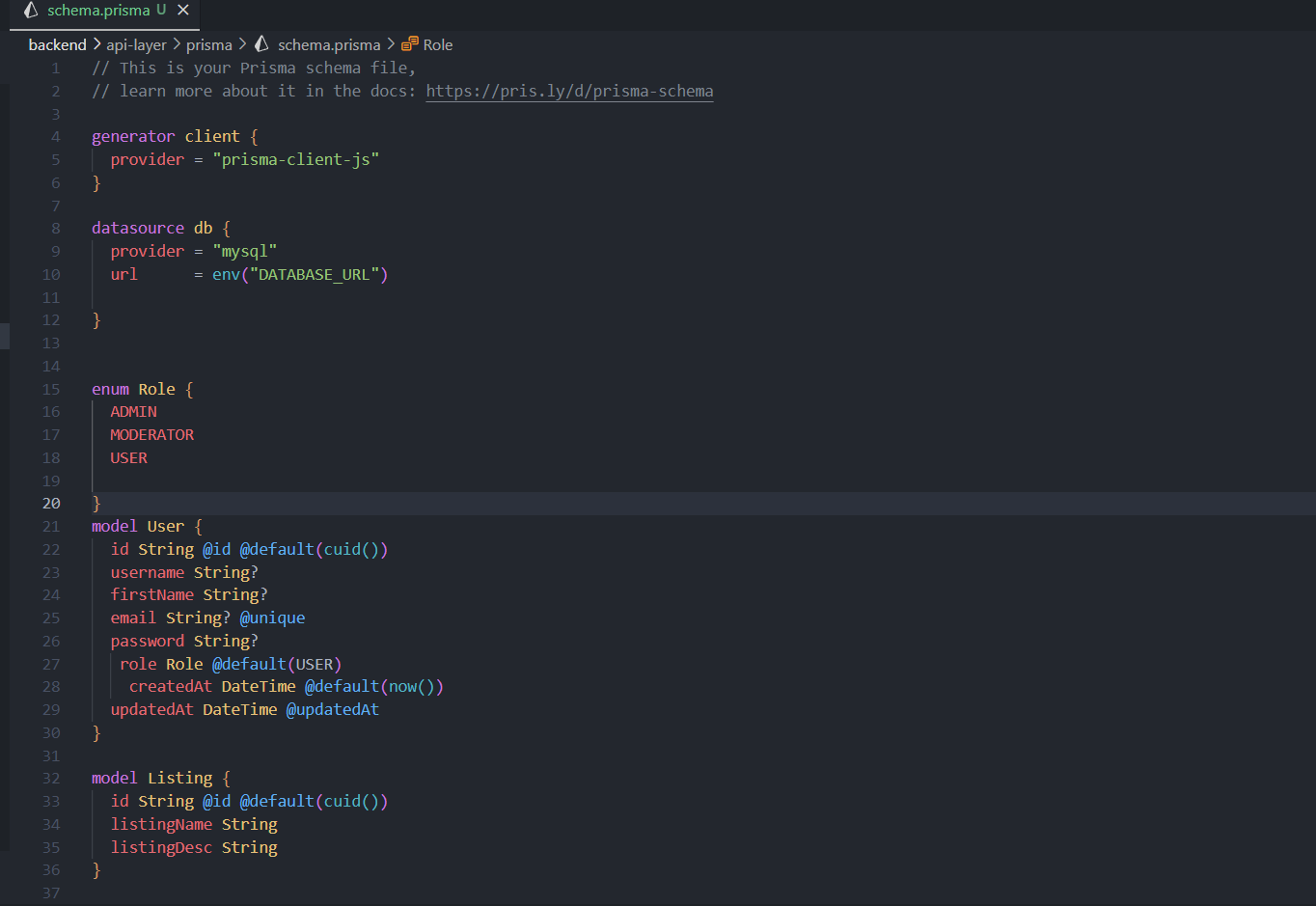Viewport: 1316px width, 906px height.
Task: Click the 'password' field name
Action: point(148,642)
